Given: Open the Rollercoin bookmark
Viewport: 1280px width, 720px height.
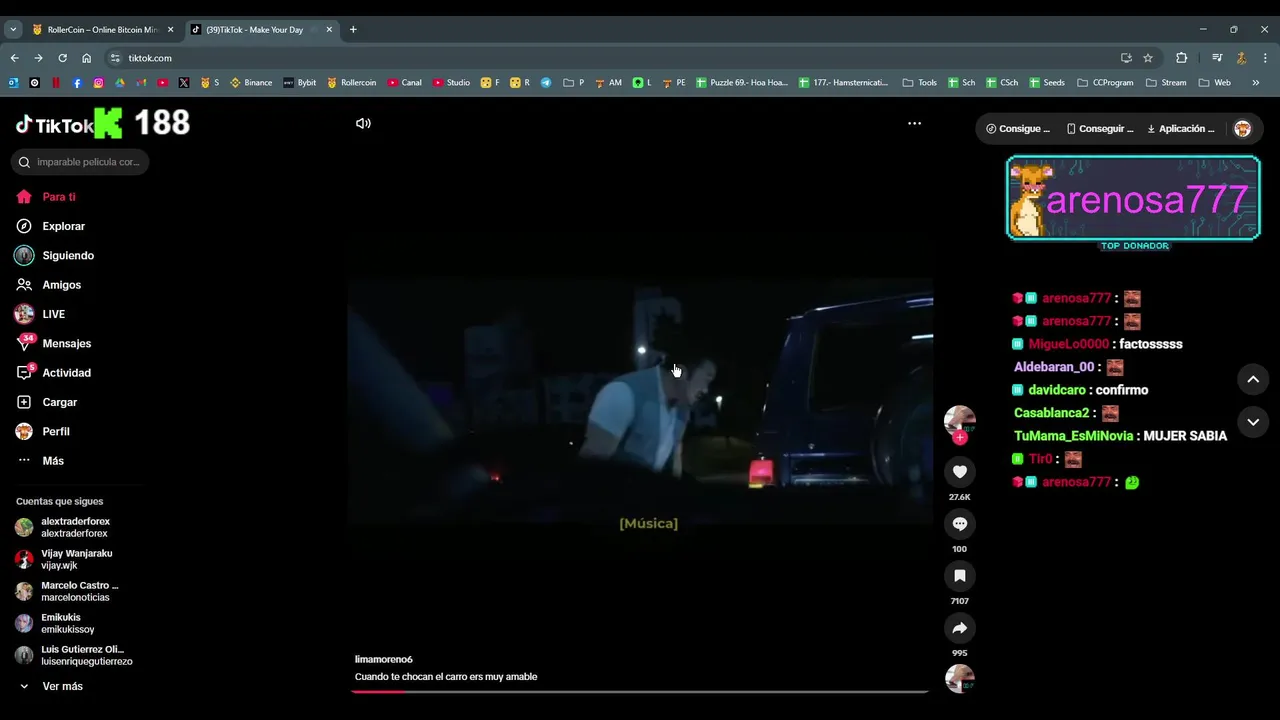Looking at the screenshot, I should pos(352,83).
